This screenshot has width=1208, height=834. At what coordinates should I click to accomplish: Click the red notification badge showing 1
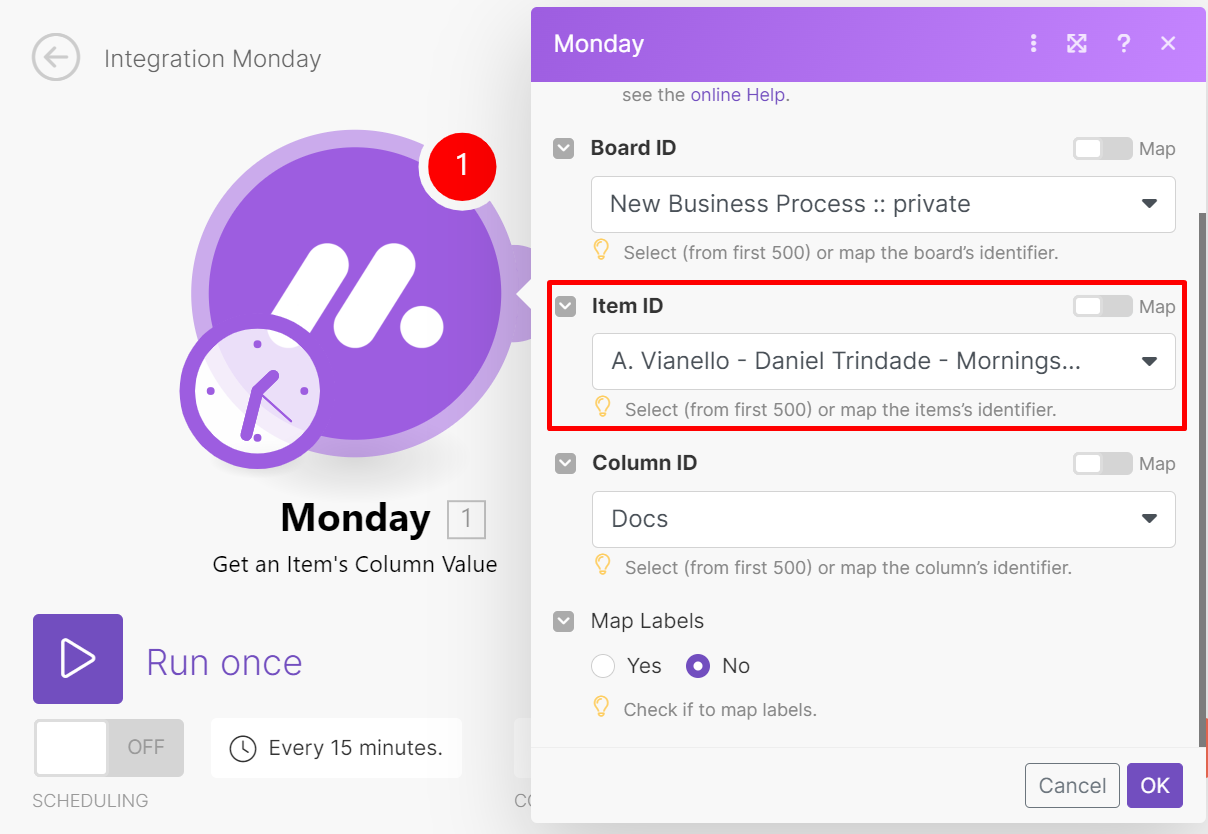pyautogui.click(x=462, y=165)
